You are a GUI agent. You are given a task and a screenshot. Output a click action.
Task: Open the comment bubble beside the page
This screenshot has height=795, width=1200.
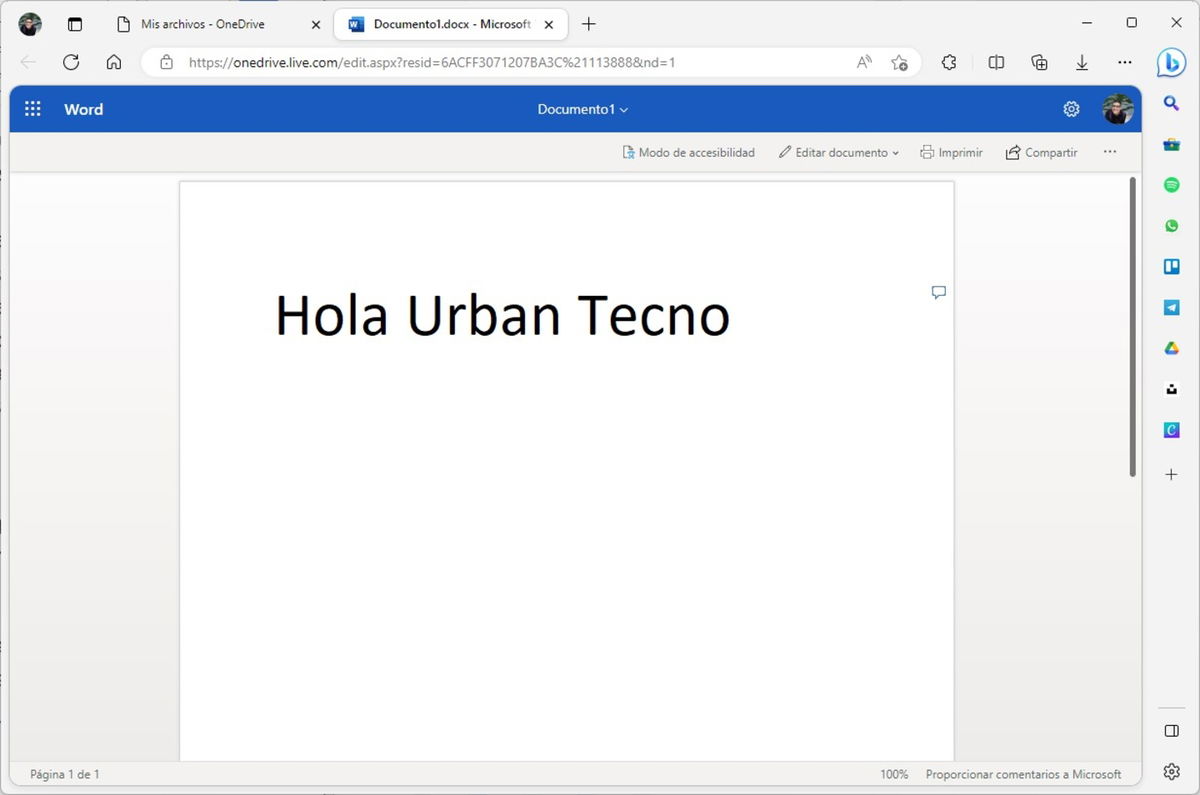coord(938,292)
